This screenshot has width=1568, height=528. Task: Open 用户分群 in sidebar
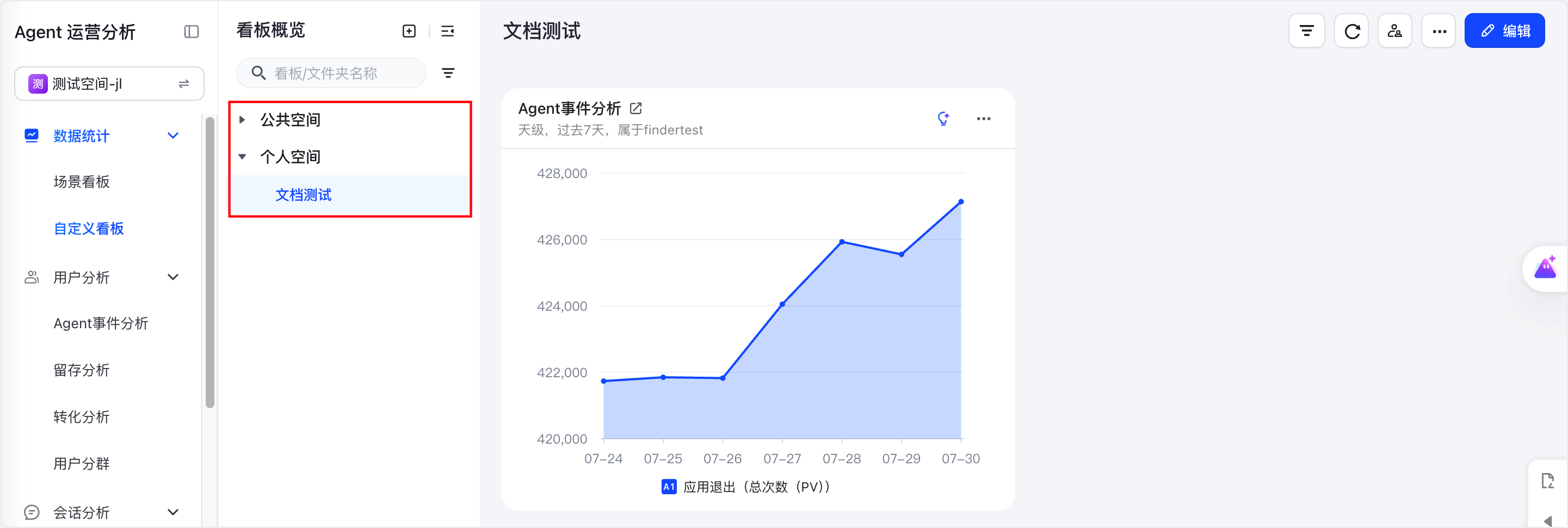(x=82, y=464)
